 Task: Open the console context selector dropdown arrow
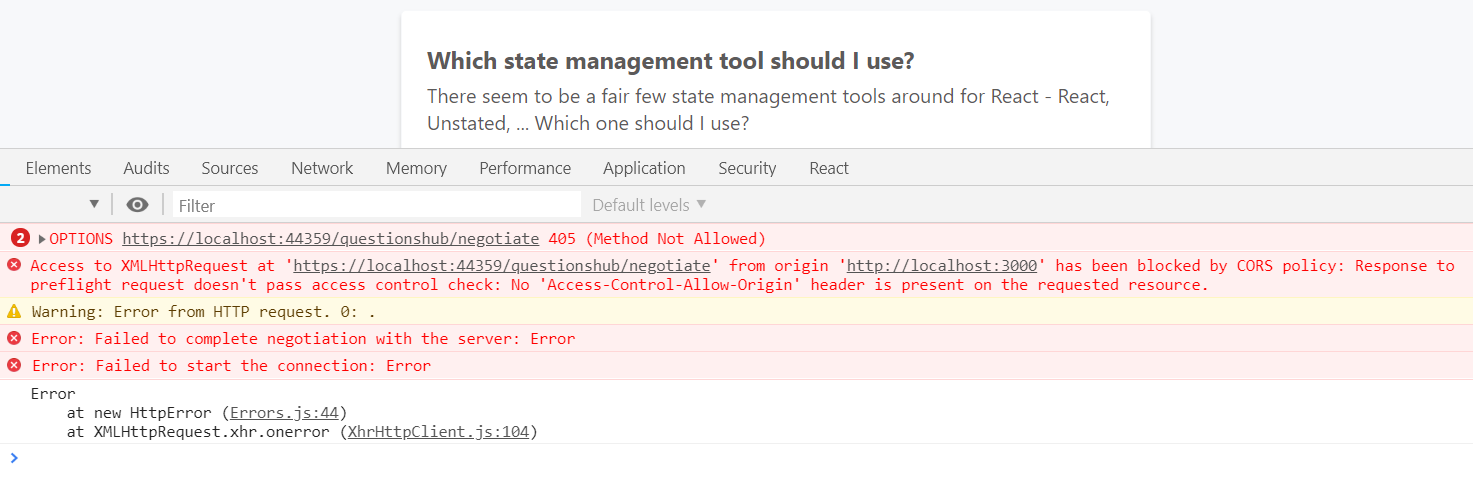coord(94,204)
